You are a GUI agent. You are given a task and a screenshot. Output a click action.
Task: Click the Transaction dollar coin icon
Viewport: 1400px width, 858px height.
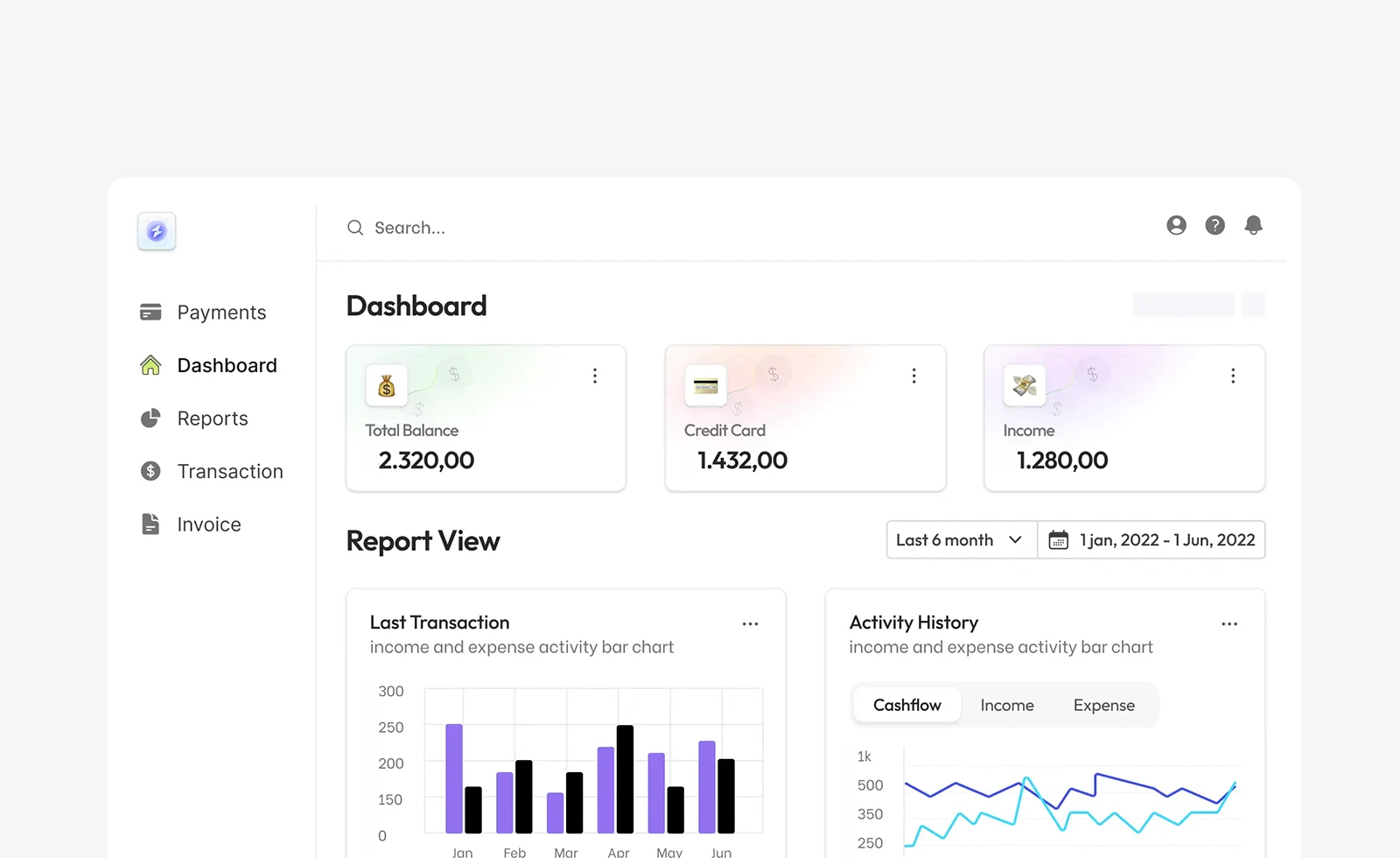(150, 471)
